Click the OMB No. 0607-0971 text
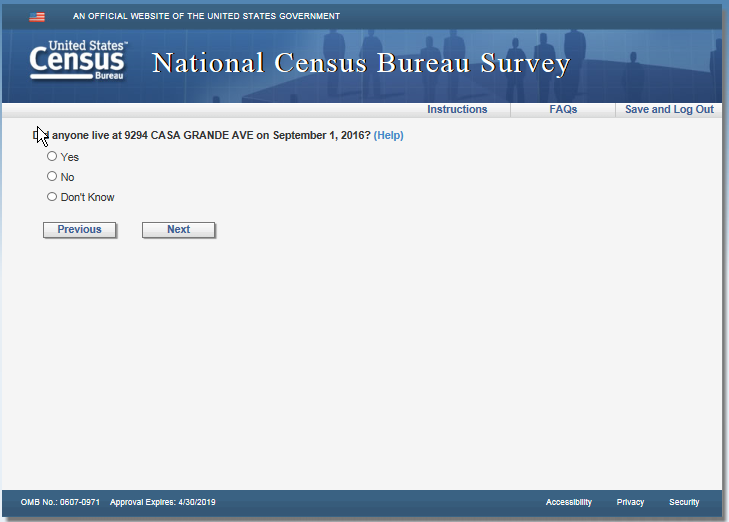729x522 pixels. (x=60, y=502)
